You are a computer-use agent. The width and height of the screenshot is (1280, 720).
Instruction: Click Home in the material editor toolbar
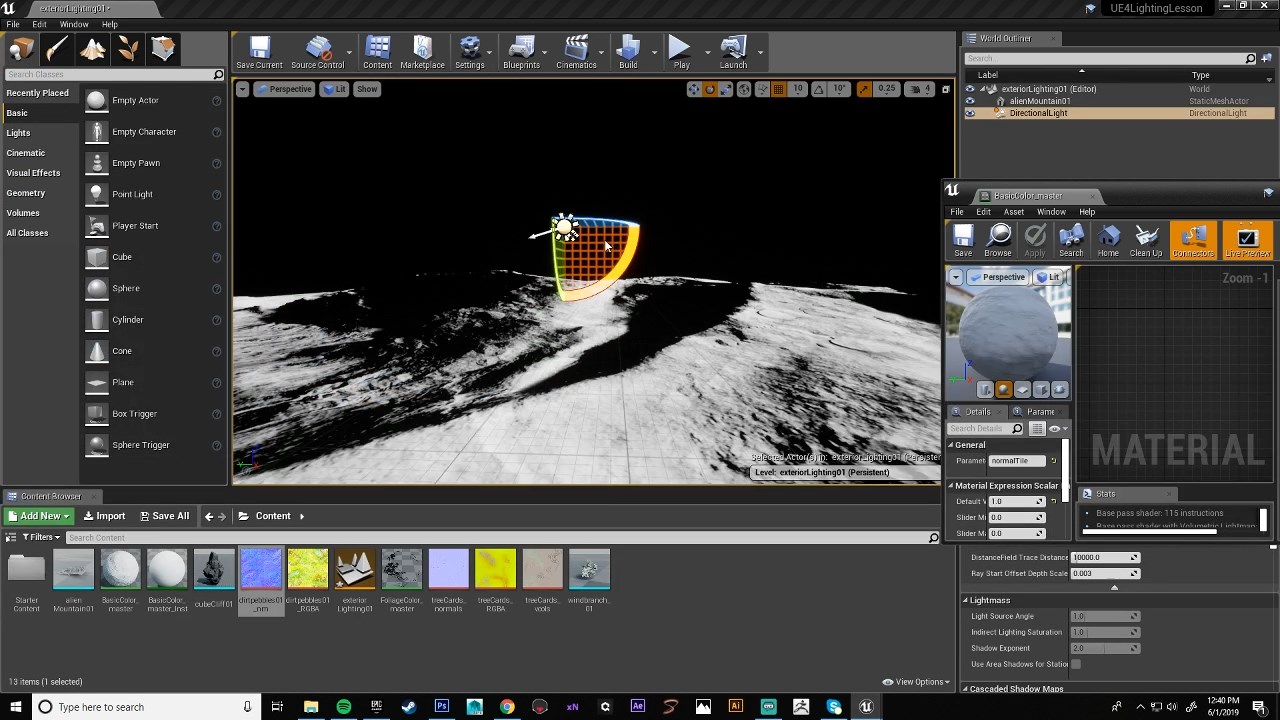[1108, 240]
